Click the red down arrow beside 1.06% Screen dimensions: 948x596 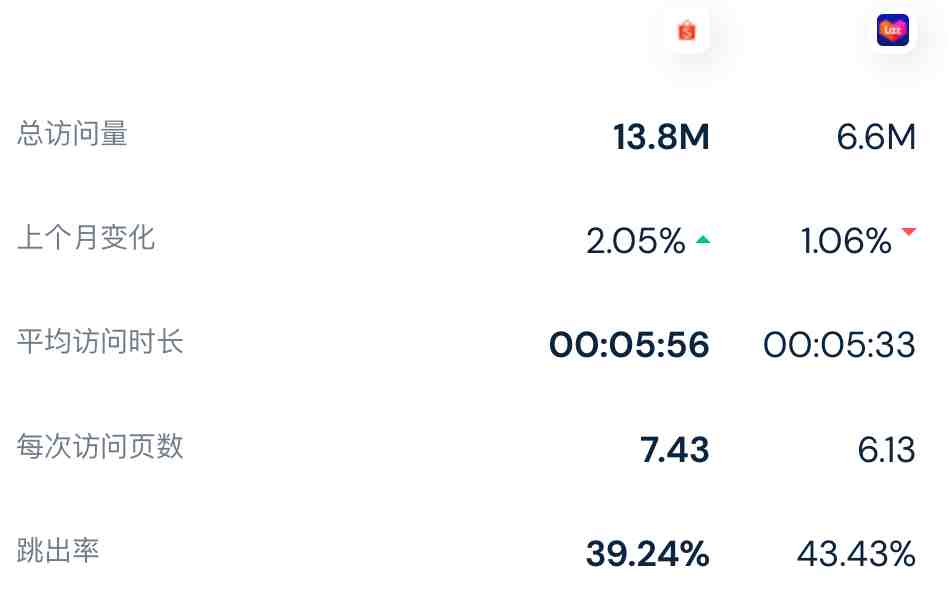[x=908, y=232]
